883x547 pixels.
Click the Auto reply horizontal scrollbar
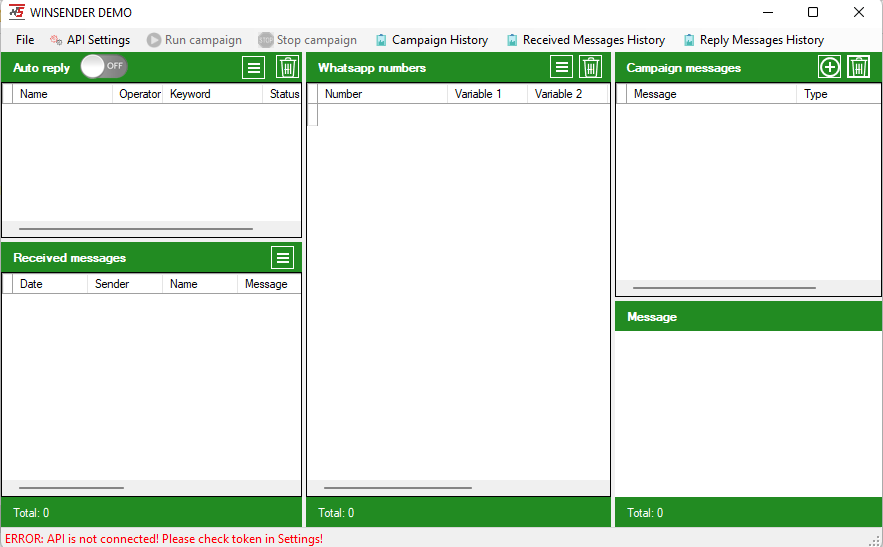coord(136,229)
